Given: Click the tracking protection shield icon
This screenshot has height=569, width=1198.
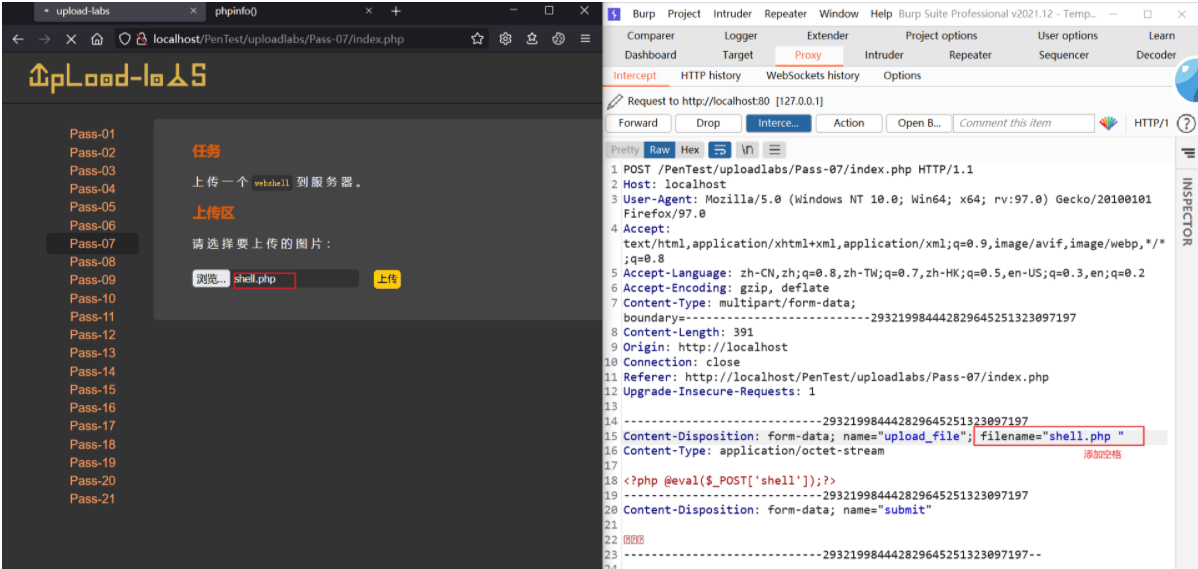Looking at the screenshot, I should [x=125, y=39].
